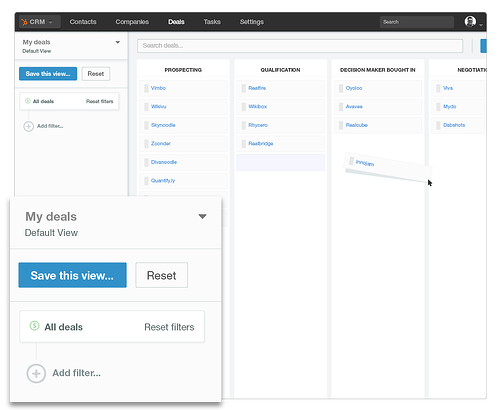The image size is (500, 410).
Task: Click the small All deals dollar icon
Action: coord(28,101)
